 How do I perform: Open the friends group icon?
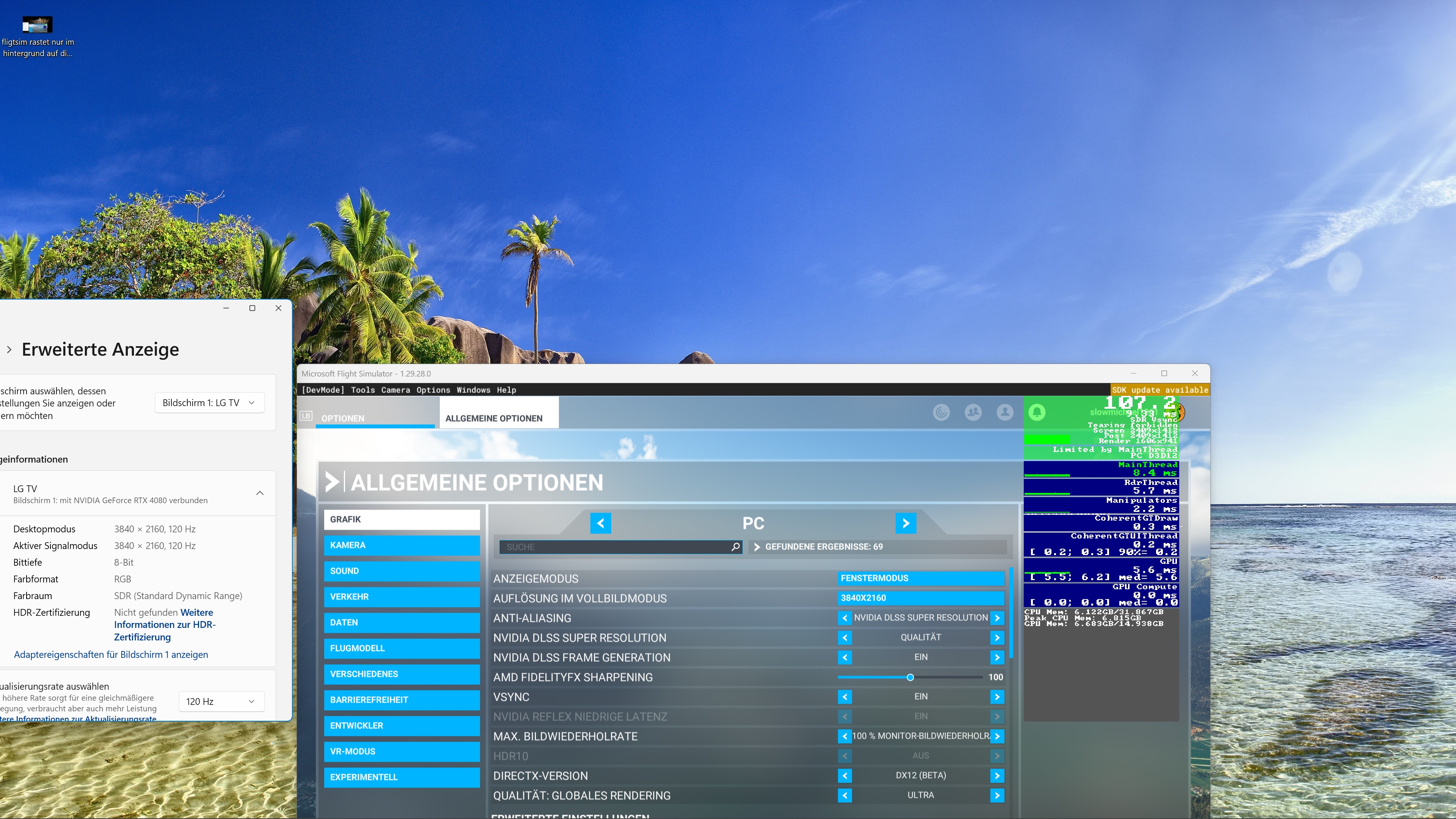(x=973, y=412)
